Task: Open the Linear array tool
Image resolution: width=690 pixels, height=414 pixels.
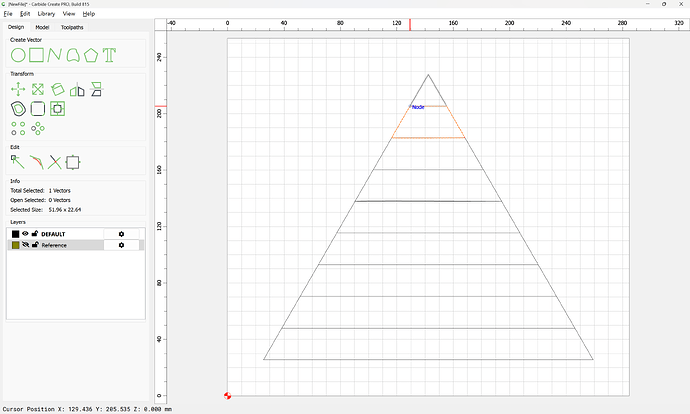Action: pos(18,128)
